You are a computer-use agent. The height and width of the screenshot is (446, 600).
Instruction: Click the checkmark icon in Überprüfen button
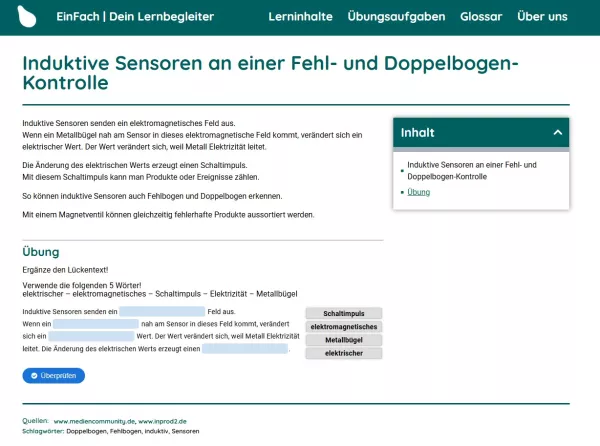tap(34, 376)
